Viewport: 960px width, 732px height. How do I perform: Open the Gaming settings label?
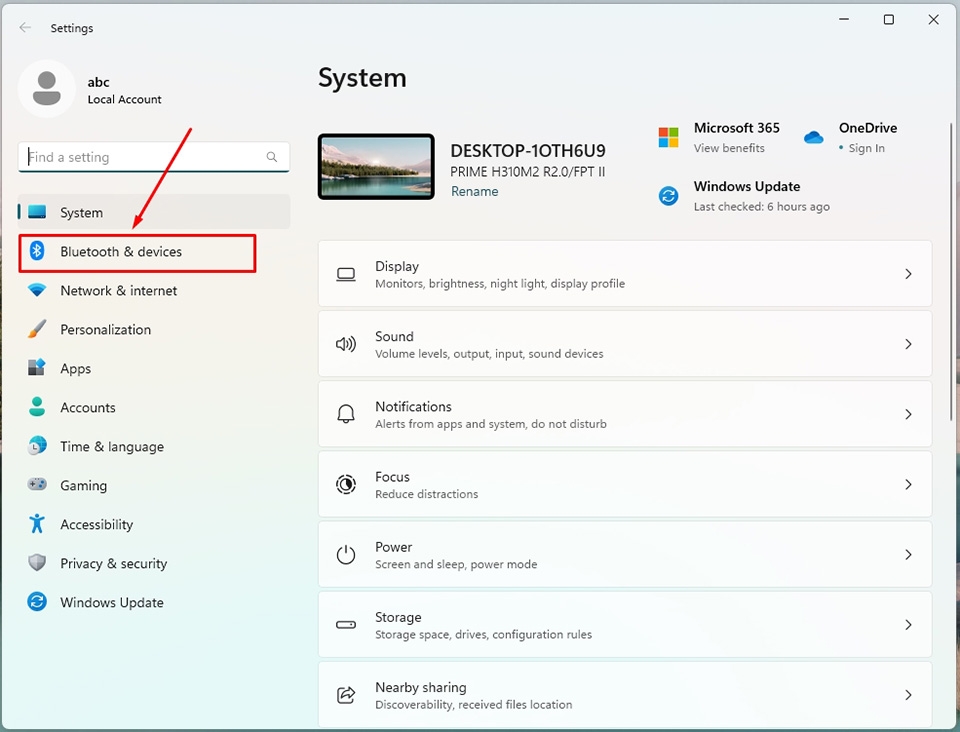coord(83,485)
